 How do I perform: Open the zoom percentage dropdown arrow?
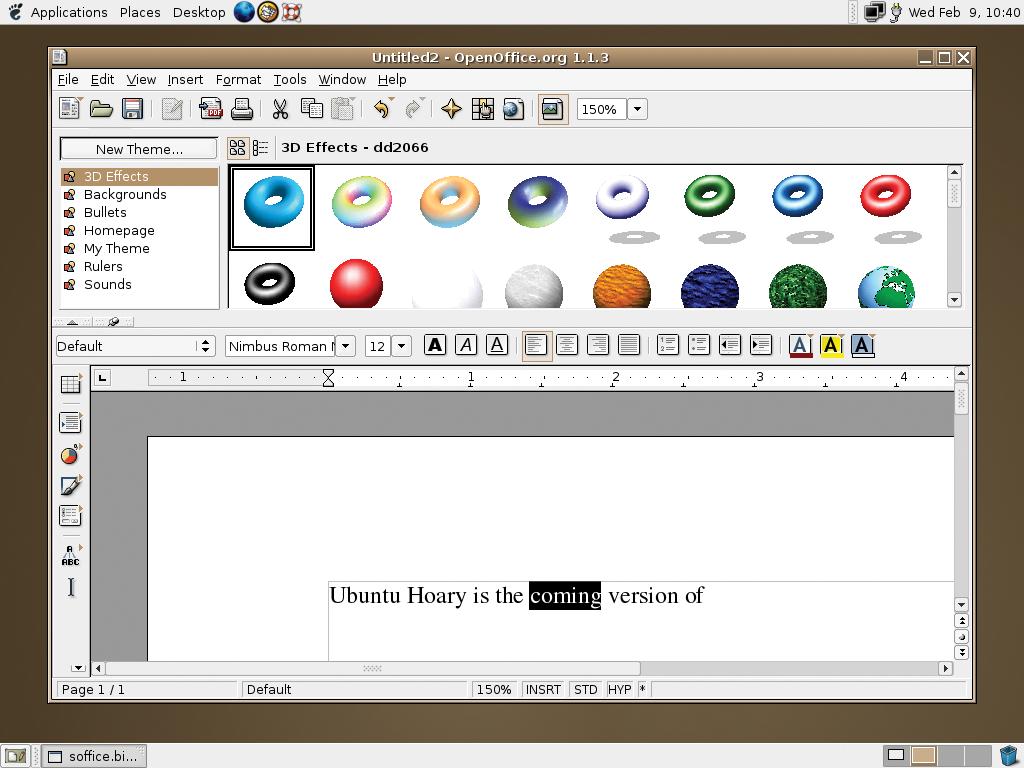pyautogui.click(x=637, y=109)
